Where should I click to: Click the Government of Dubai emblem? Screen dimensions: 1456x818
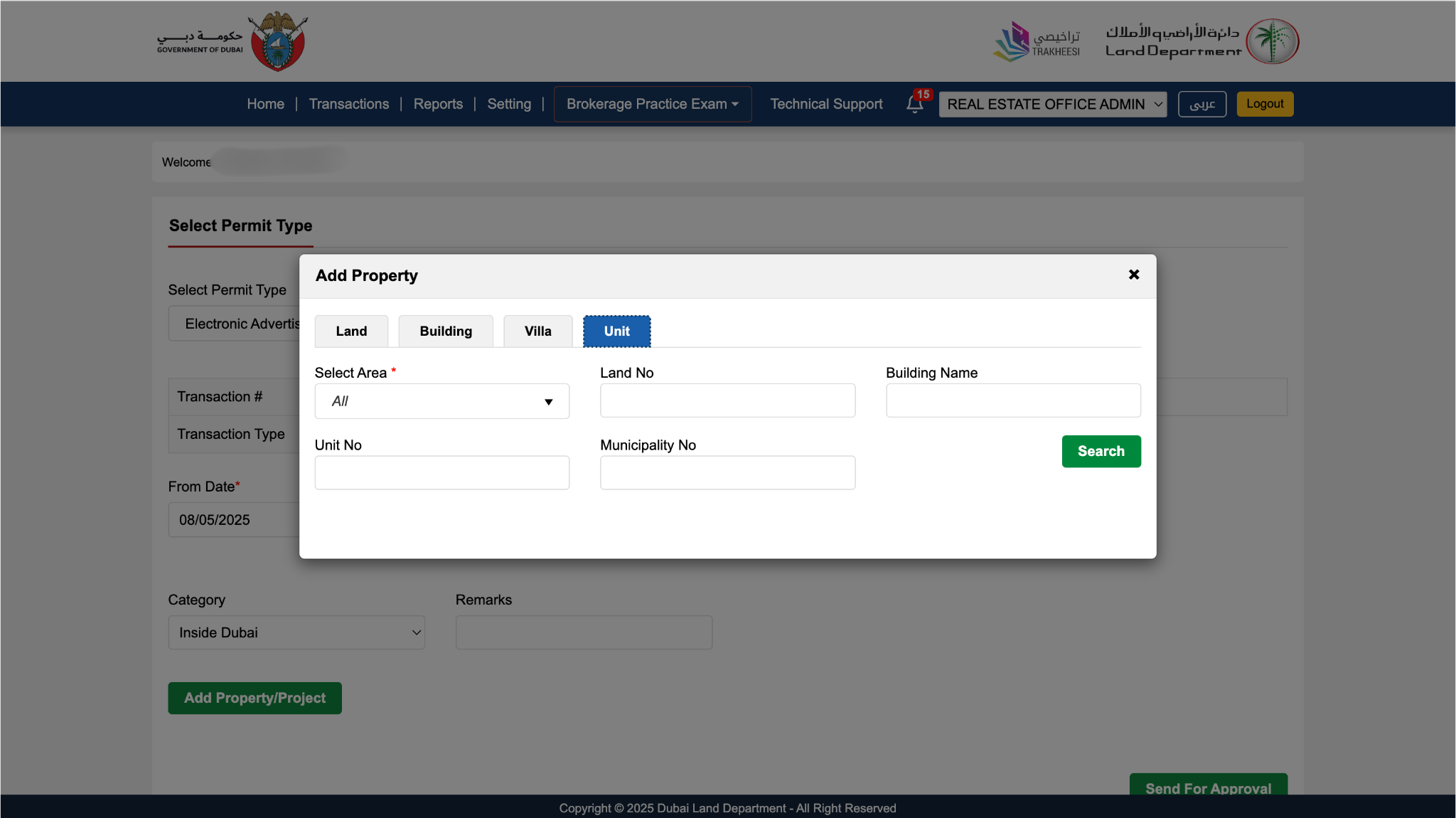pyautogui.click(x=277, y=41)
